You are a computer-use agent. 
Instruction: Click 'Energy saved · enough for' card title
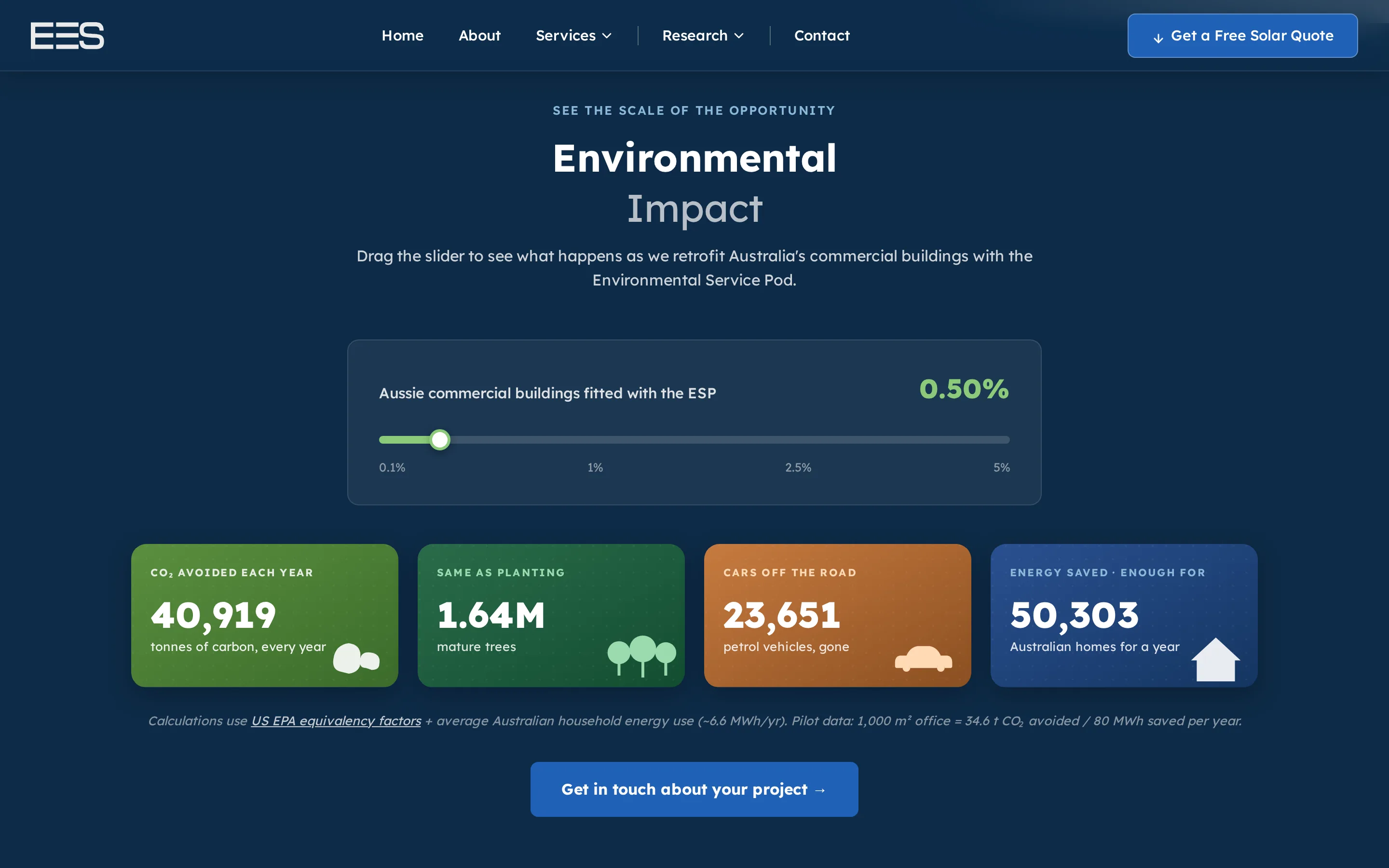coord(1108,573)
